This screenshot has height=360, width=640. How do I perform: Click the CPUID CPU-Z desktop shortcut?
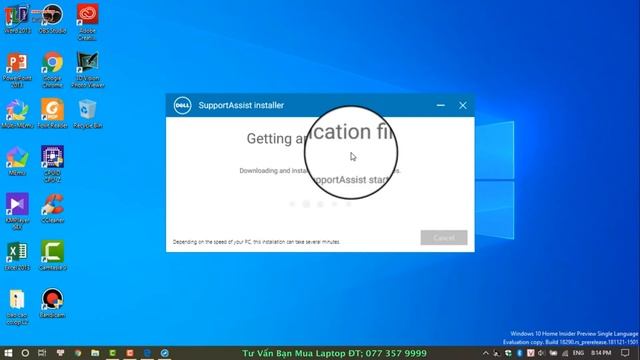click(x=52, y=164)
